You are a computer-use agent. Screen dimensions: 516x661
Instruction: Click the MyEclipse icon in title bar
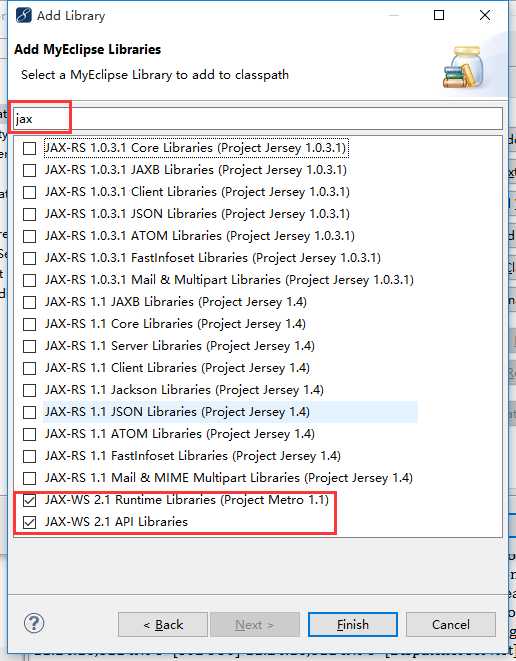(x=23, y=16)
